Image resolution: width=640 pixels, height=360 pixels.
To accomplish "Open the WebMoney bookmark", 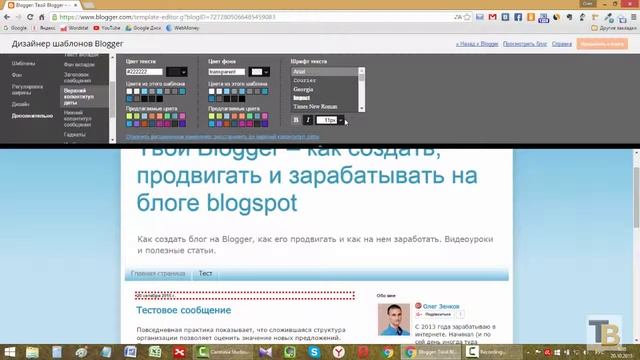I will [182, 28].
